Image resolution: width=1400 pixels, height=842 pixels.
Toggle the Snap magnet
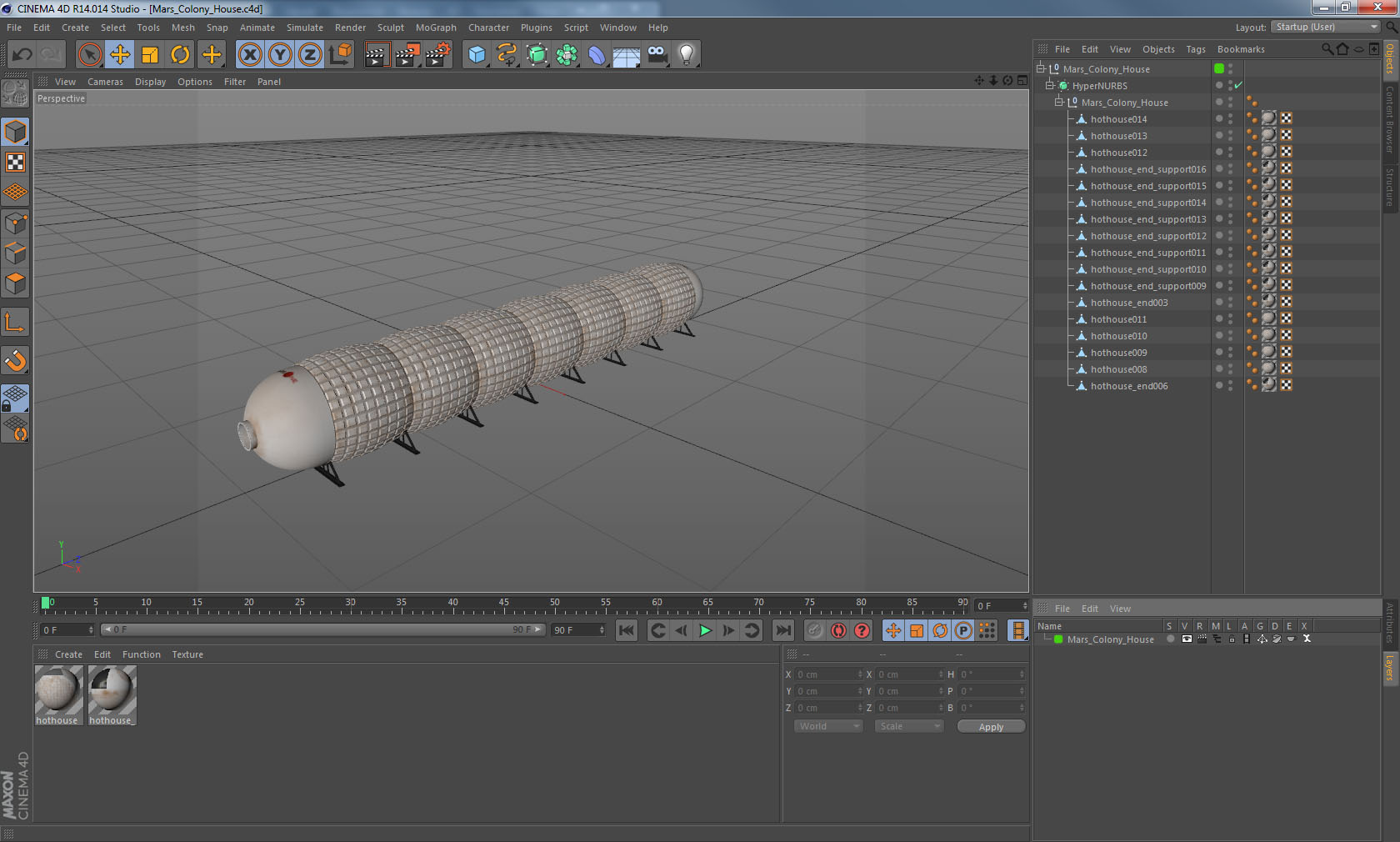point(15,360)
